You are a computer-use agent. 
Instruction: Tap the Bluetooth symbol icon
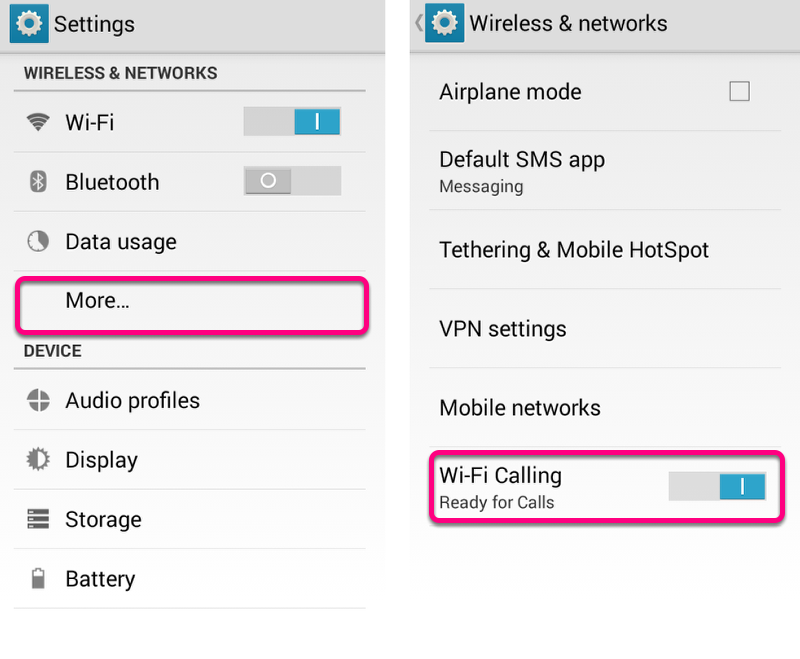pos(38,182)
